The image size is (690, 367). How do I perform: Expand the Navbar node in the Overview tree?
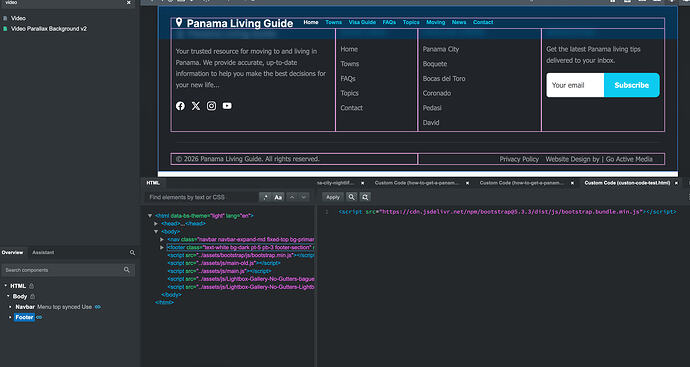point(11,307)
